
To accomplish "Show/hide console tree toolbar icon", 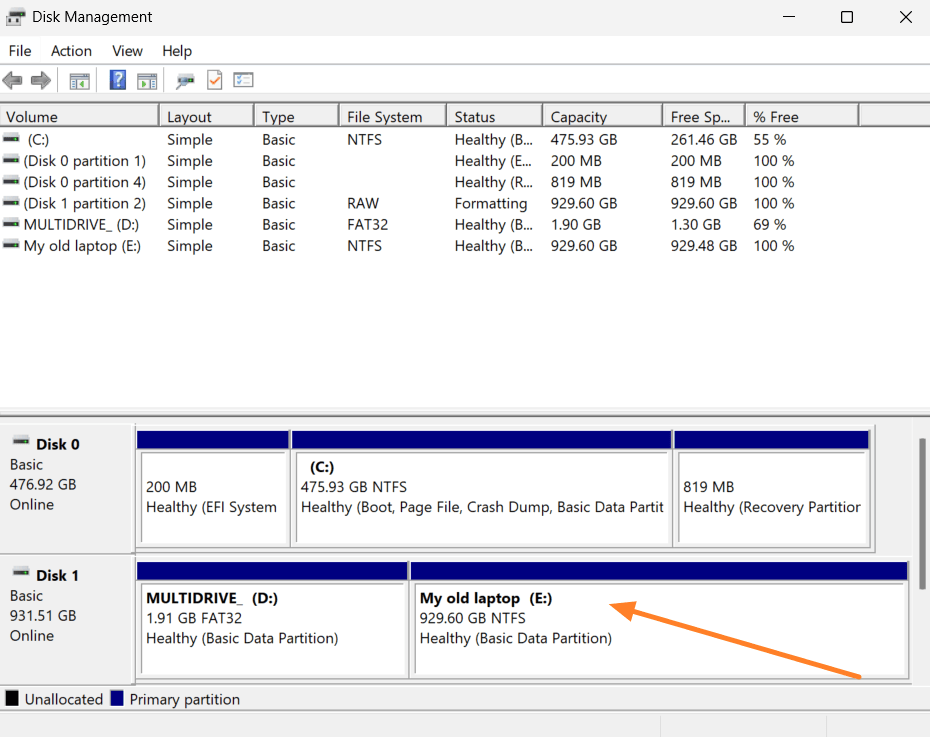I will click(79, 81).
